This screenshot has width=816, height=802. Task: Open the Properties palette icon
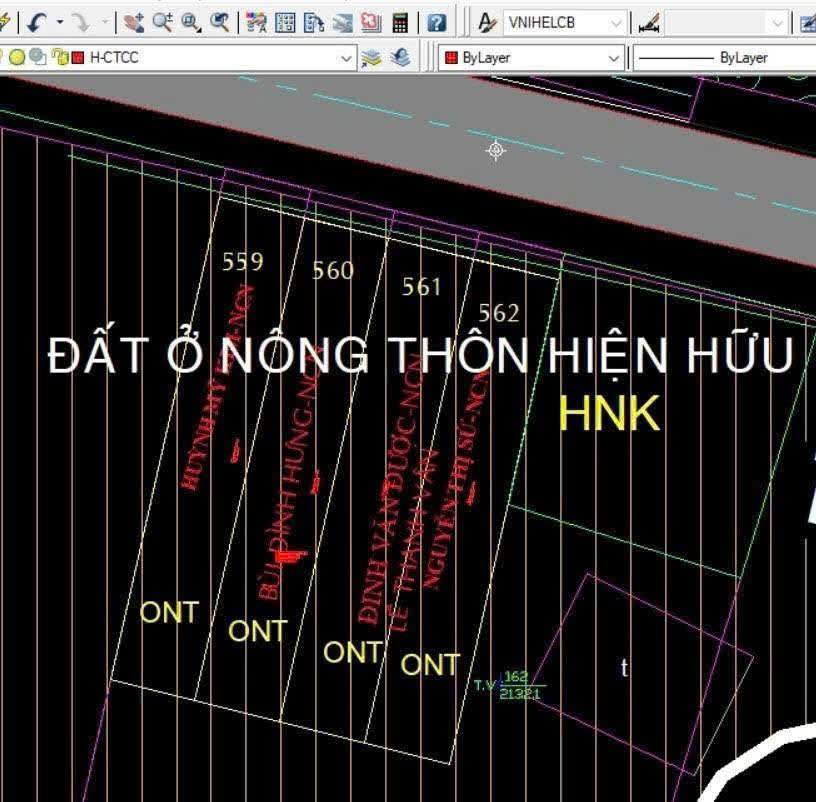pos(256,21)
